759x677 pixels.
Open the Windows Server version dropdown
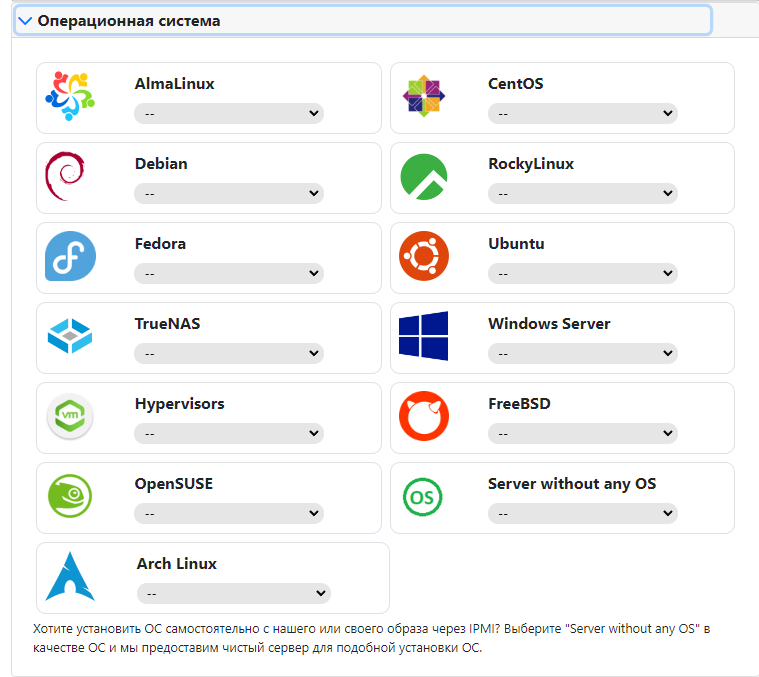[583, 353]
